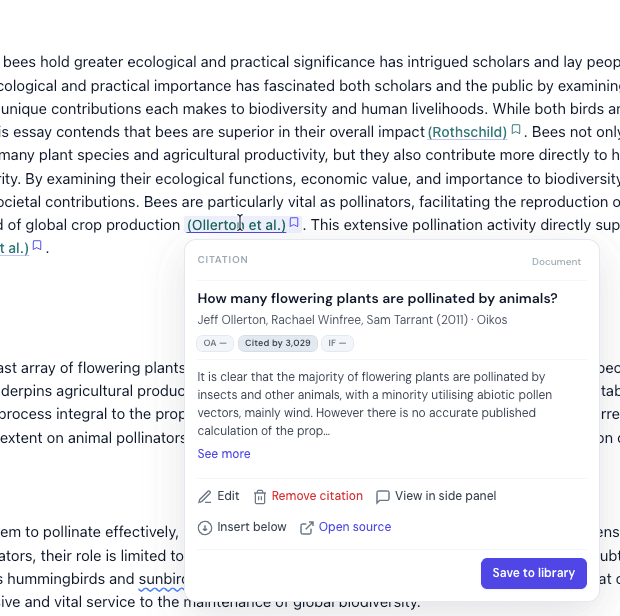Click the OA badge in the citation card
Viewport: 620px width, 616px height.
pyautogui.click(x=214, y=343)
